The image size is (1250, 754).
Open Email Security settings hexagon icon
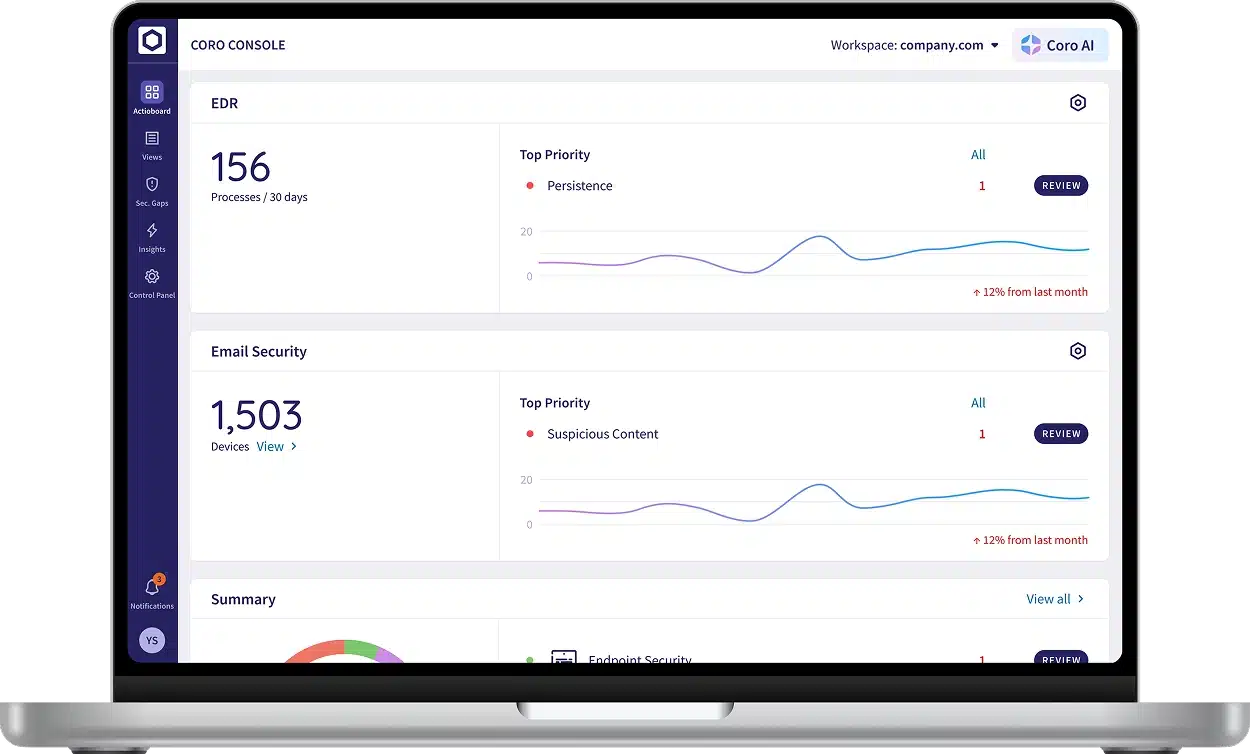(1077, 351)
